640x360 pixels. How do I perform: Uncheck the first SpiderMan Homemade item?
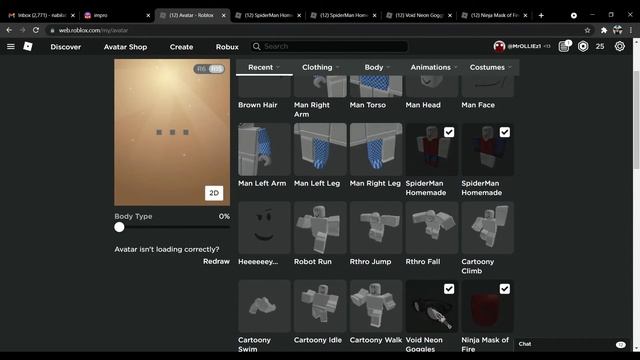(449, 132)
